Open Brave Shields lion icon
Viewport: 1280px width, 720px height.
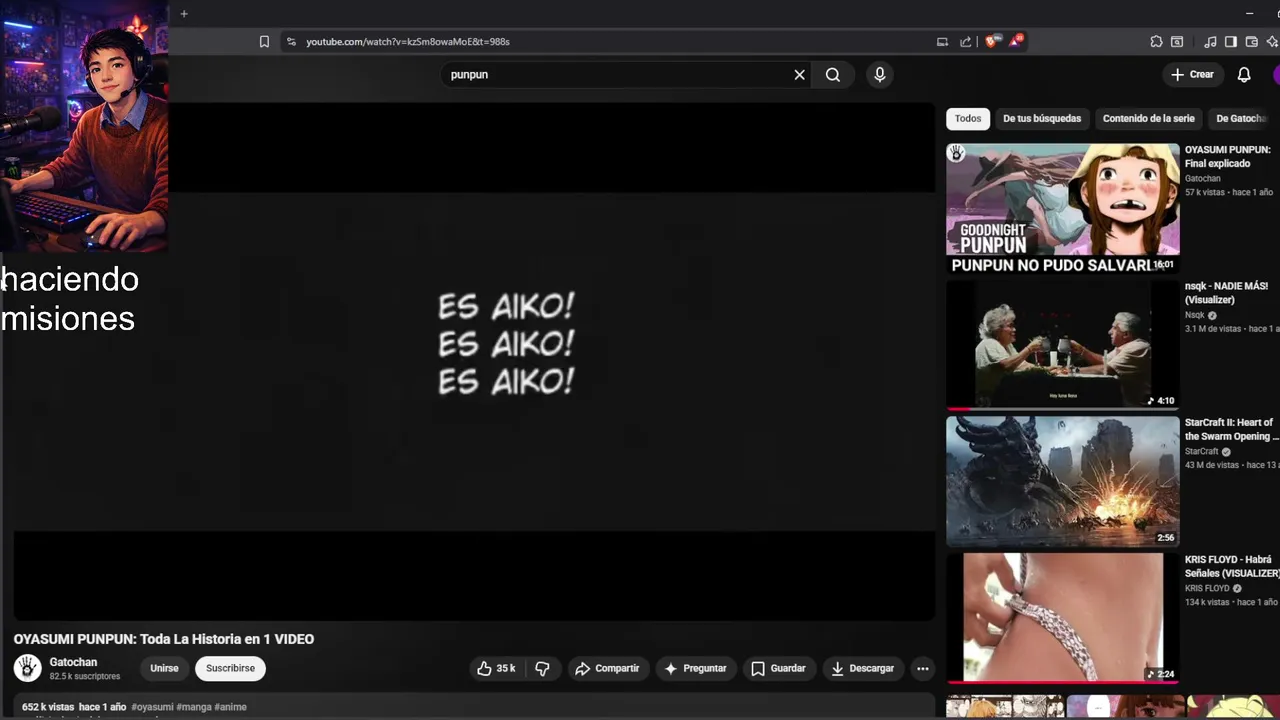pyautogui.click(x=991, y=41)
